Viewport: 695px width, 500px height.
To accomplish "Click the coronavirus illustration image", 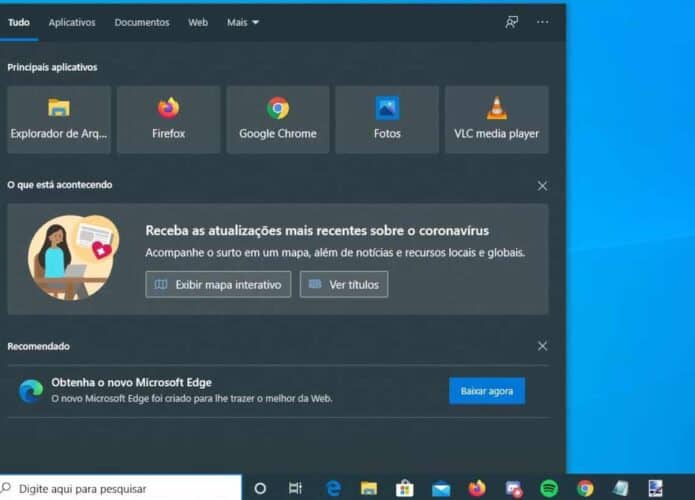I will [74, 258].
